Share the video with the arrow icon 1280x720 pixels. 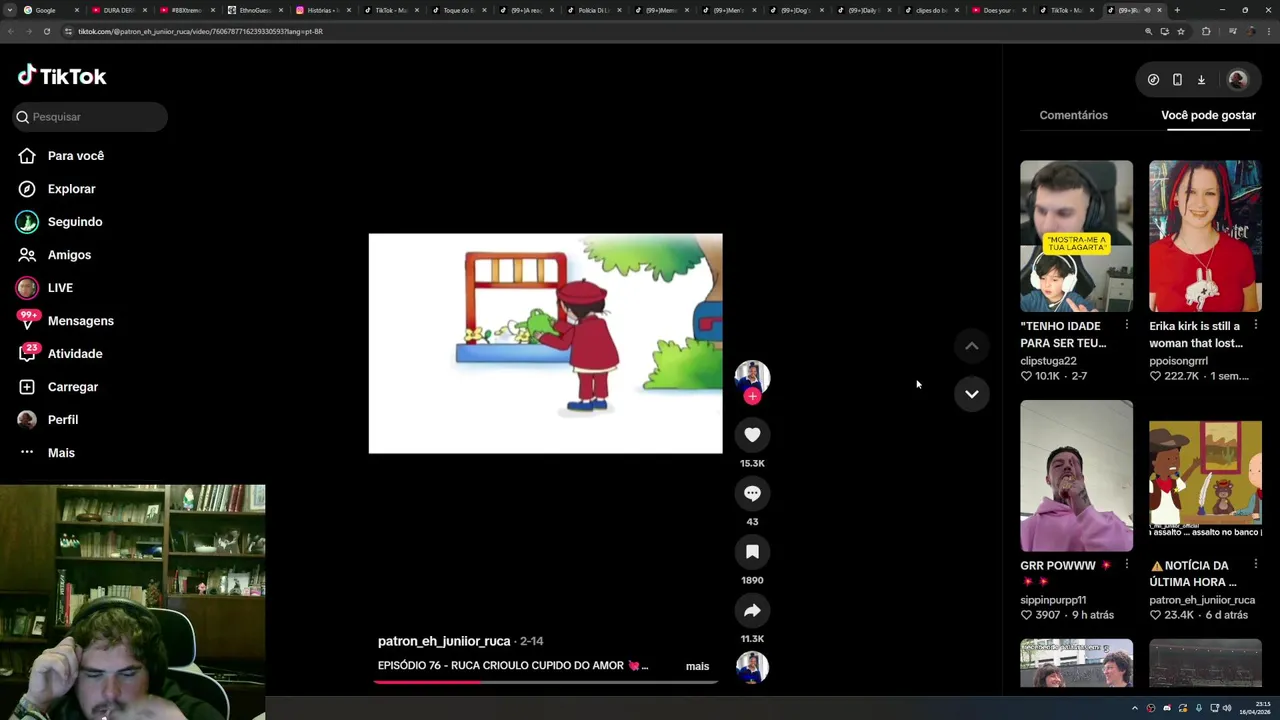coord(752,610)
